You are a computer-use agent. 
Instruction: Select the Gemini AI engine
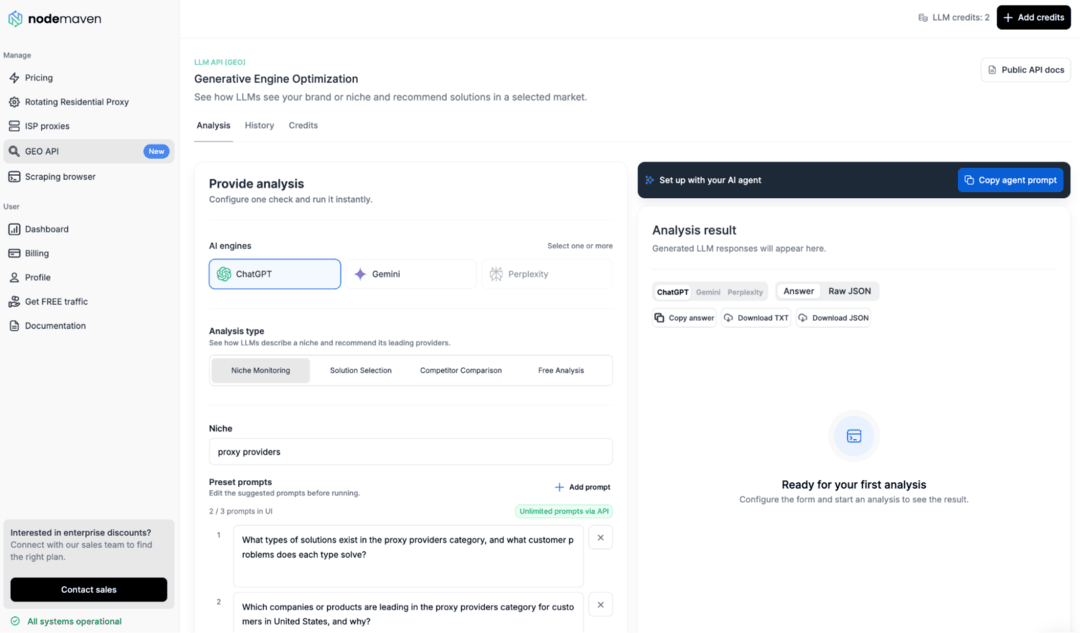[411, 274]
